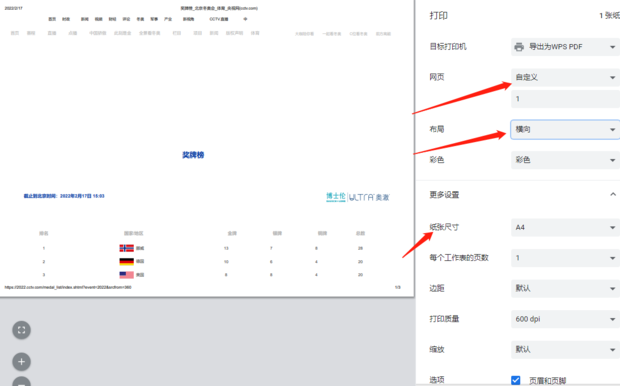Click the 博士伦 ULTRA logo in the preview
The image size is (620, 386).
pyautogui.click(x=357, y=197)
